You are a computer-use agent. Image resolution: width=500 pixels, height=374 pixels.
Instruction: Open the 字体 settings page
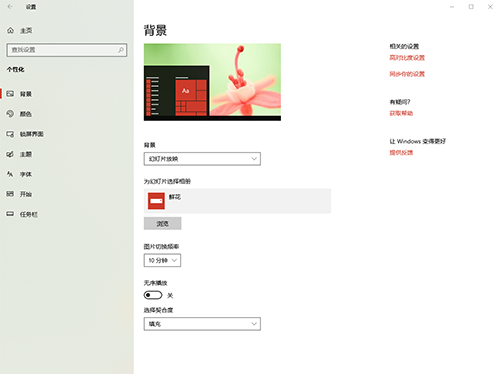coord(26,174)
